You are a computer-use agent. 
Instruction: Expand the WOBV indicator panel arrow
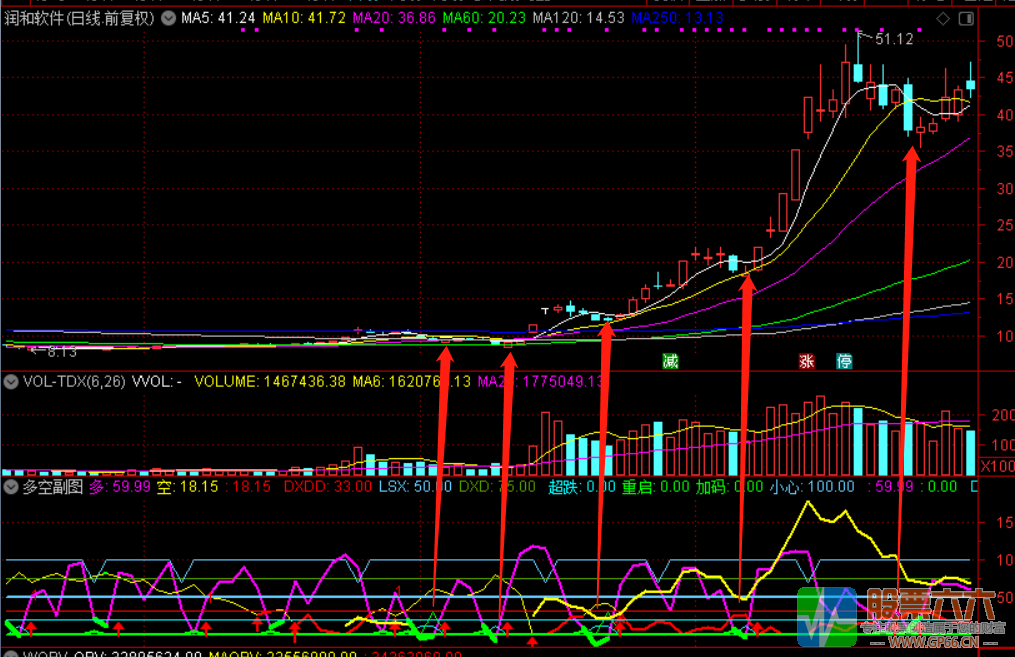tap(11, 653)
